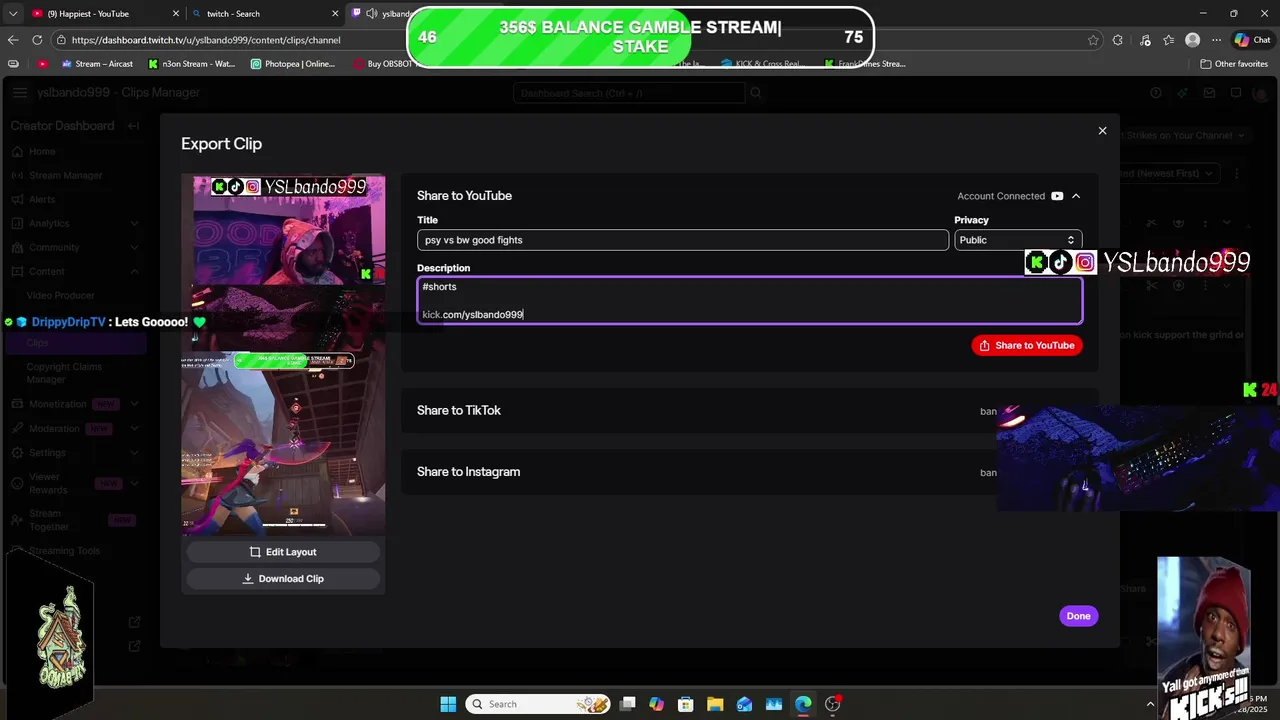Open Microsoft Edge from the taskbar

pyautogui.click(x=803, y=704)
